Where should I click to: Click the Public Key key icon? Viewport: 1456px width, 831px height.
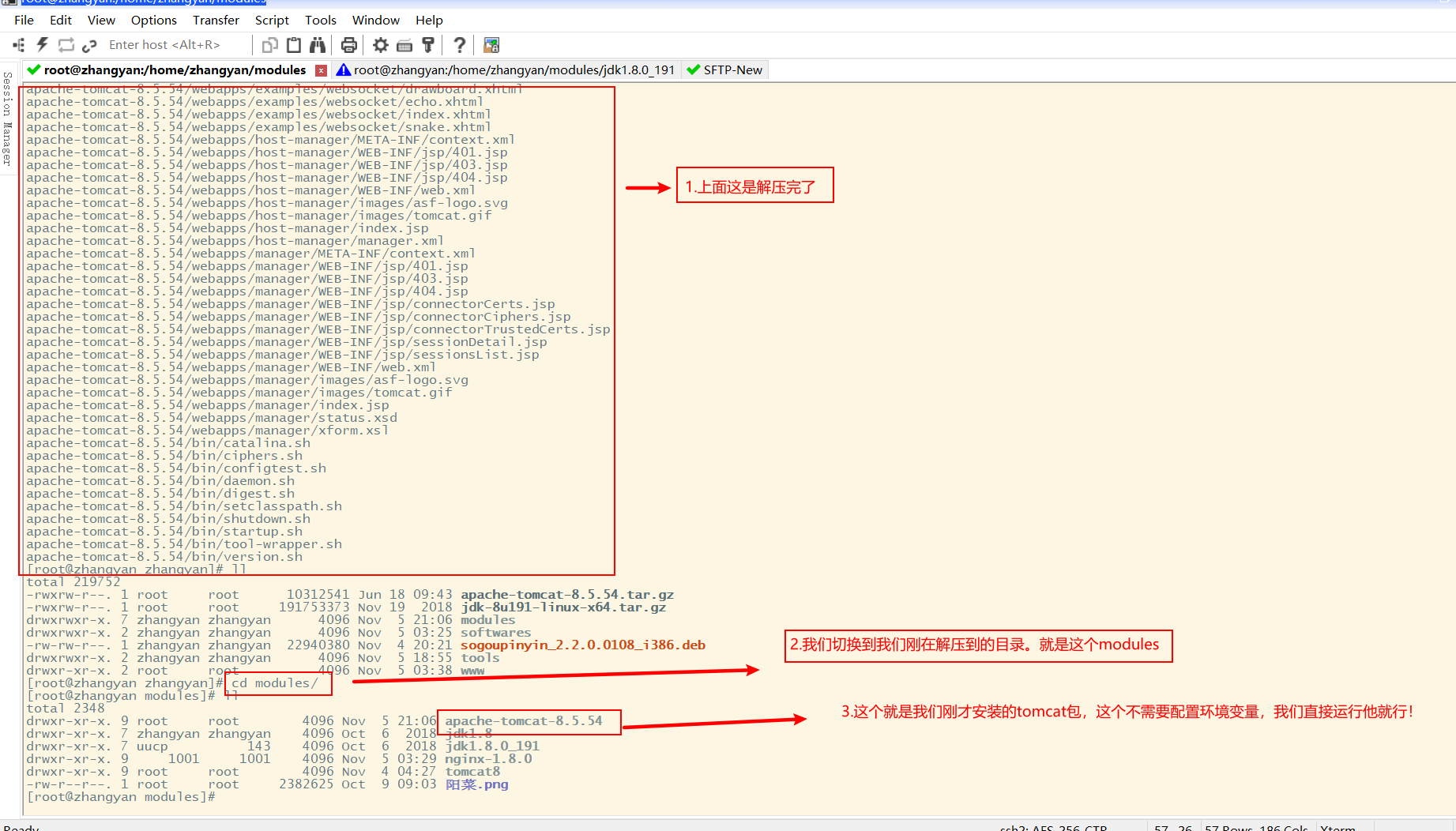428,45
